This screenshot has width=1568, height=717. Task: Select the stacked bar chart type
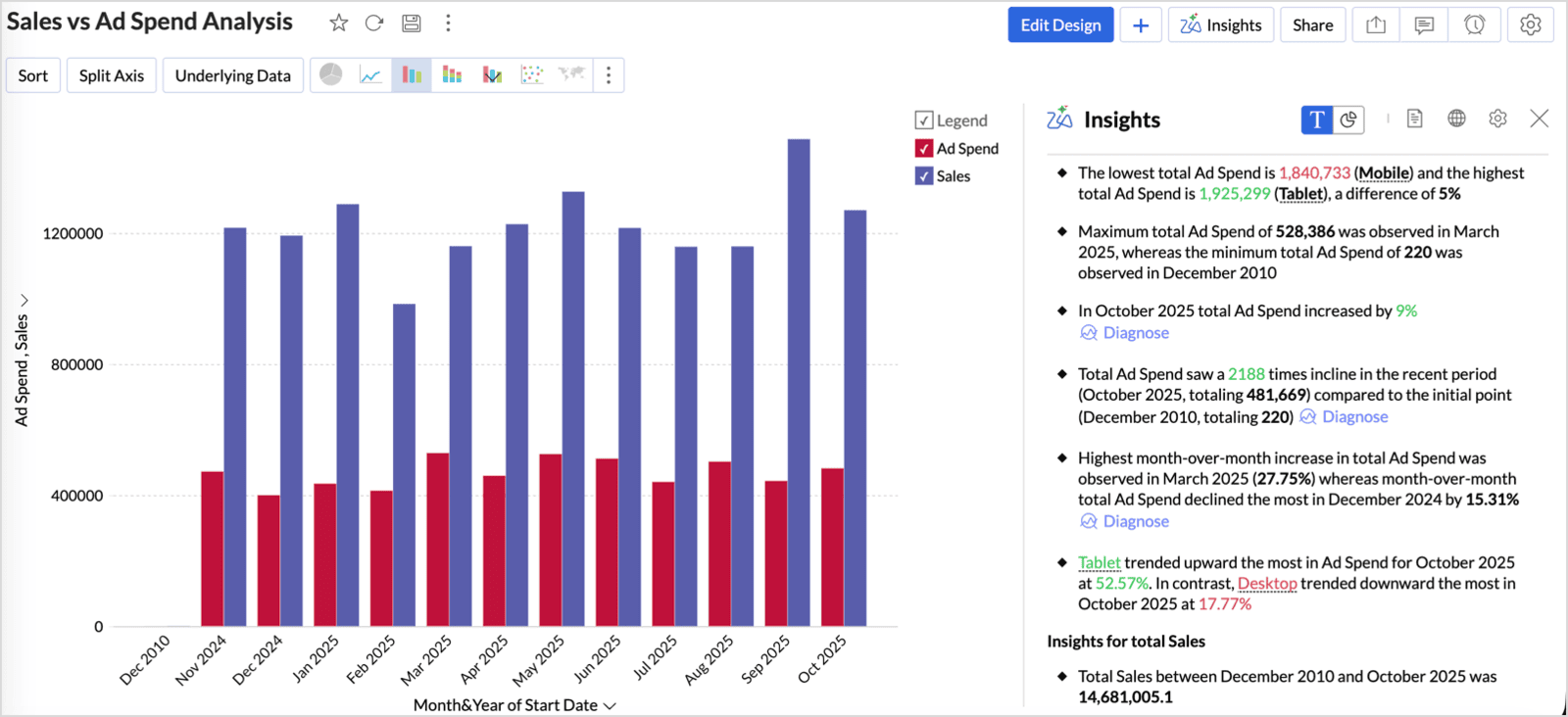452,75
